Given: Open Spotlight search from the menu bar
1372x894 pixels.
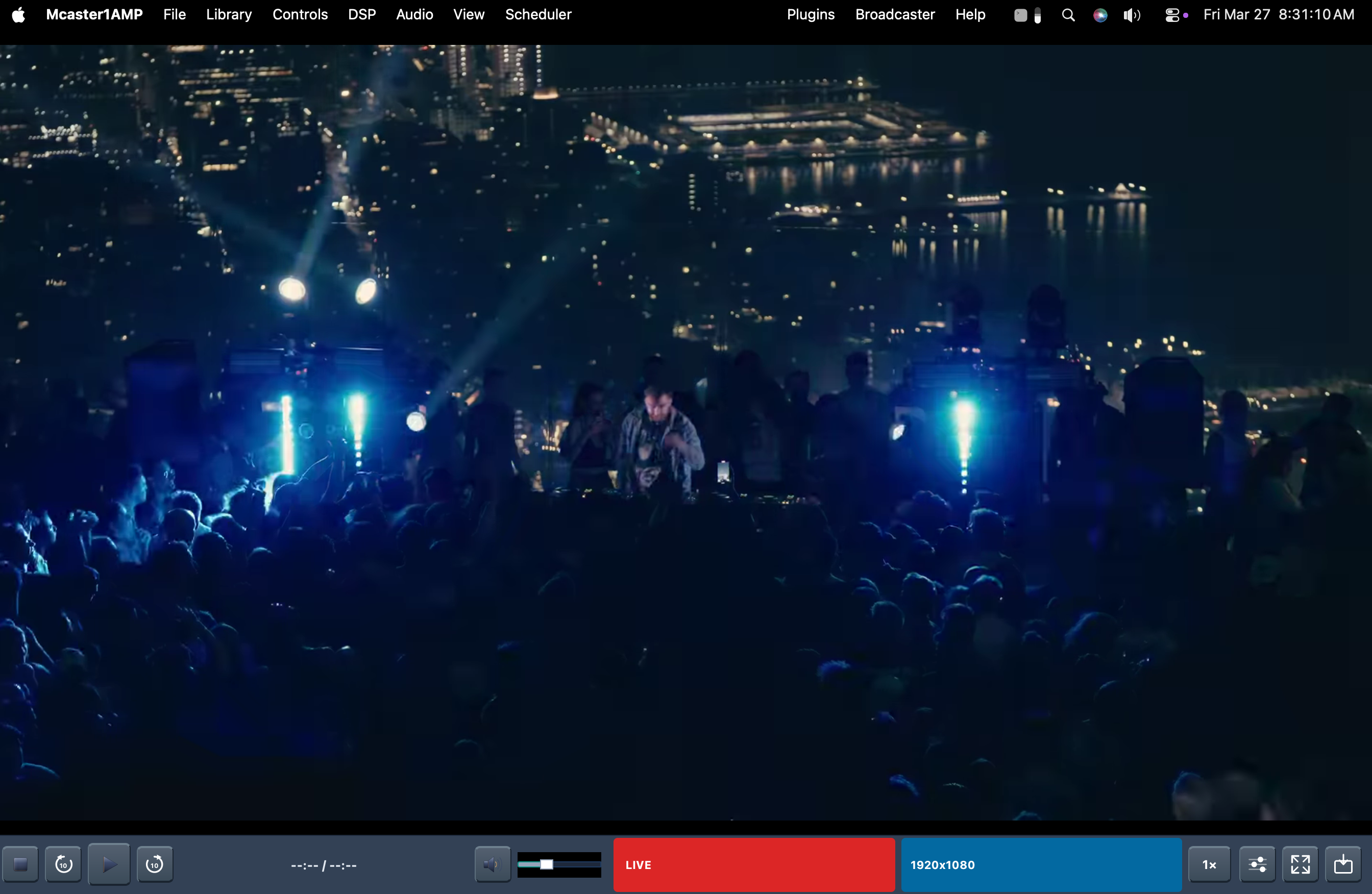Looking at the screenshot, I should click(1068, 14).
